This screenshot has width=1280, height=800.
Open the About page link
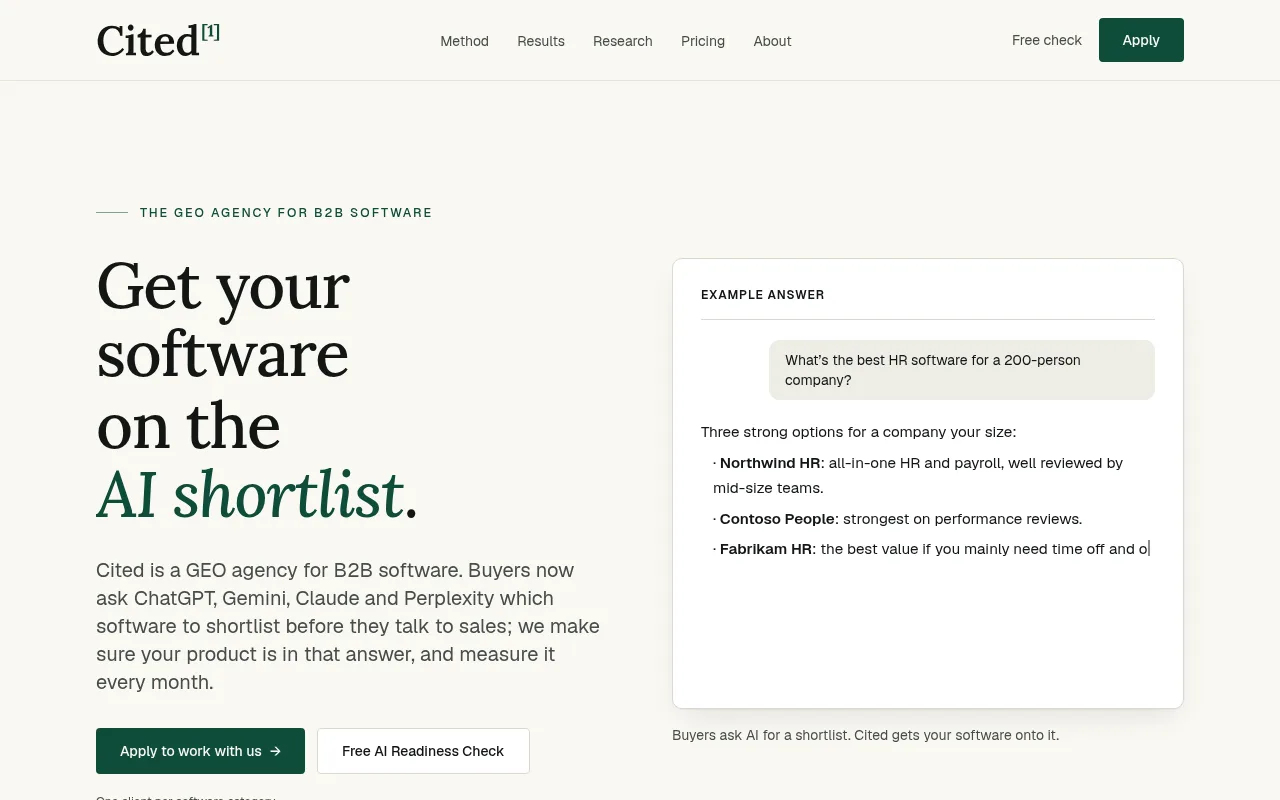click(772, 41)
